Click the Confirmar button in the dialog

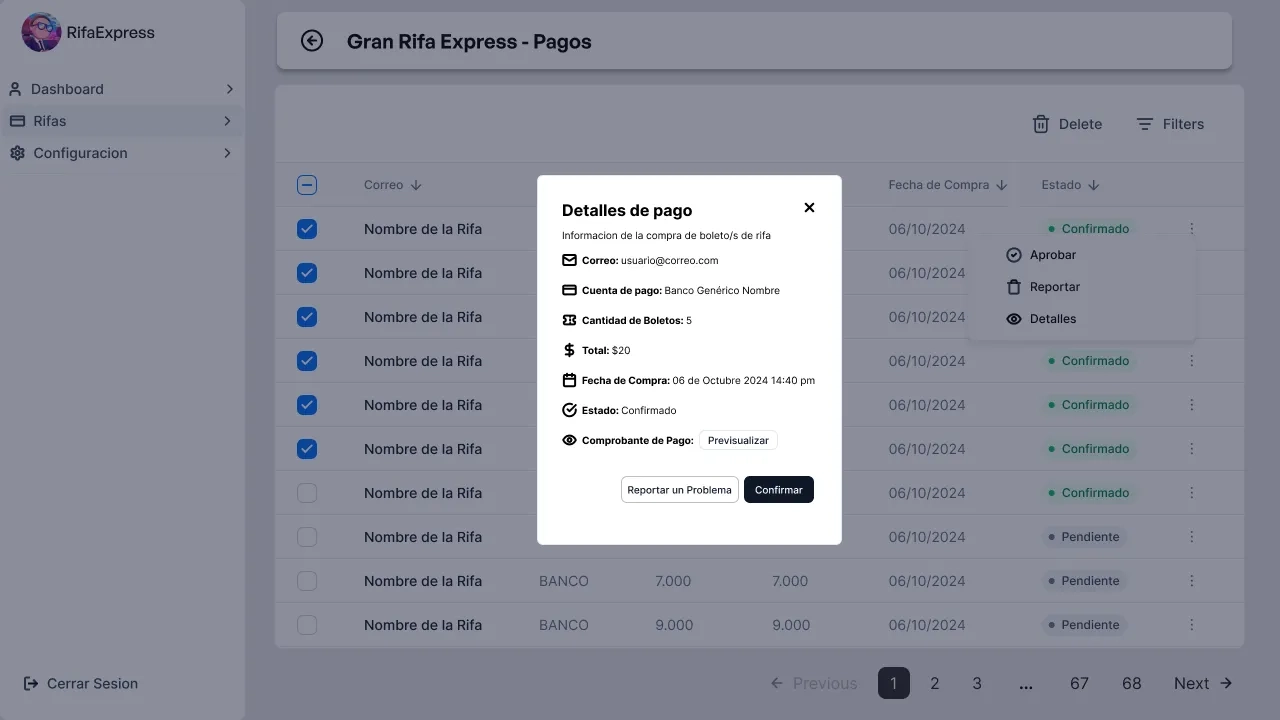pos(778,490)
